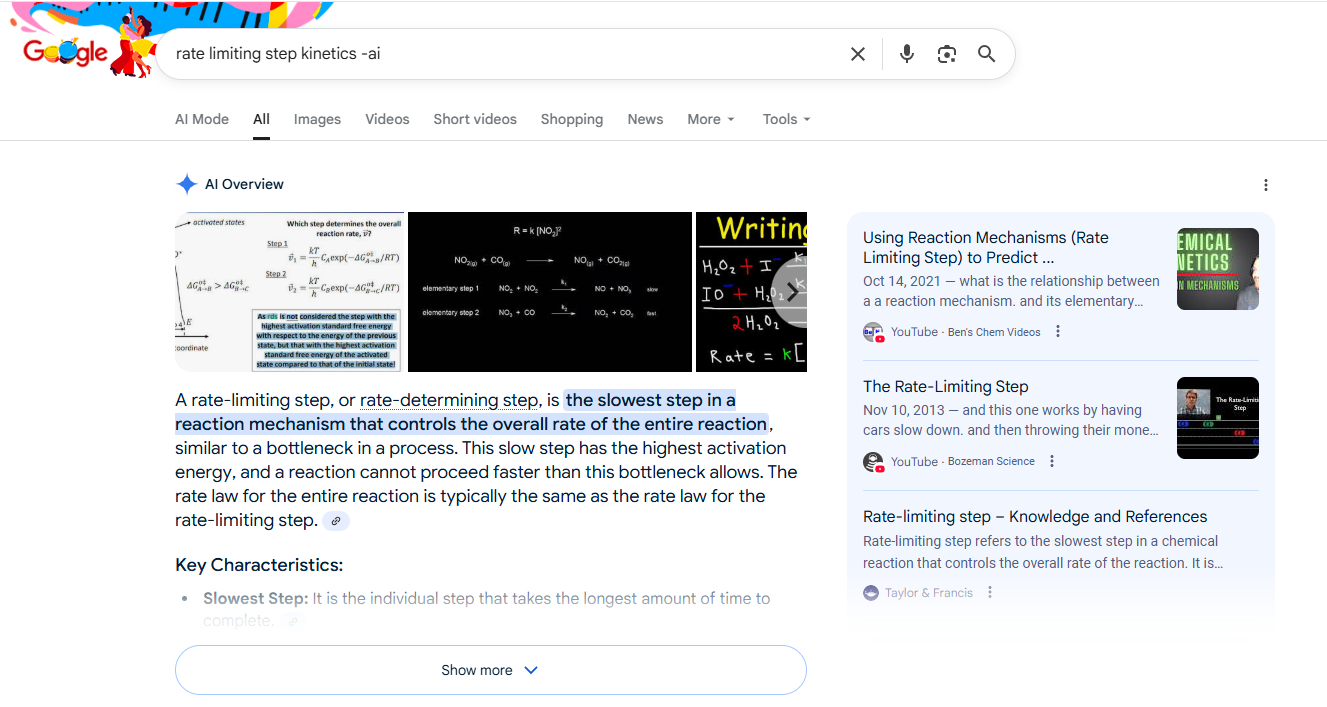Open options for Ben's Chem Videos result
Screen dimensions: 1327x707
(x=1058, y=332)
